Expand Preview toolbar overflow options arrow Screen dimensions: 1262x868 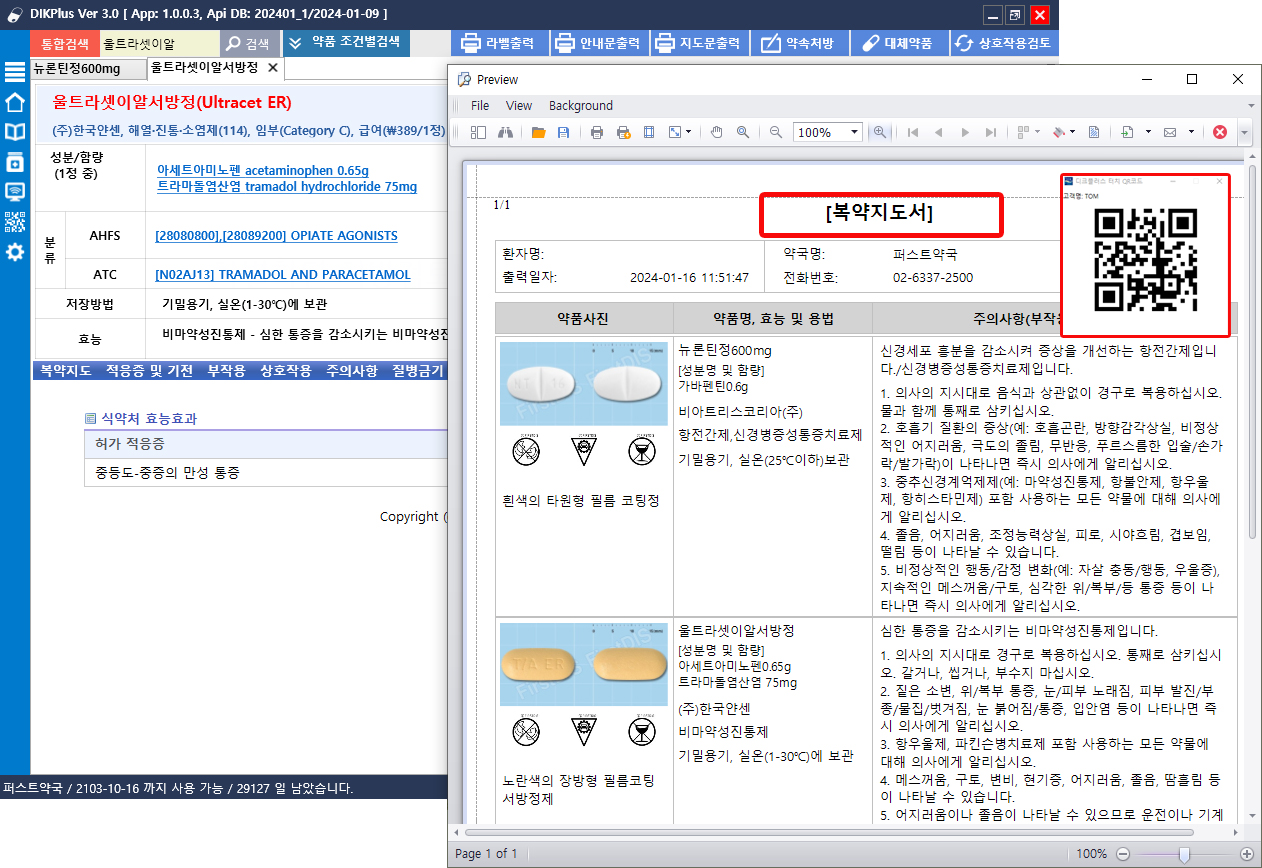coord(1244,132)
